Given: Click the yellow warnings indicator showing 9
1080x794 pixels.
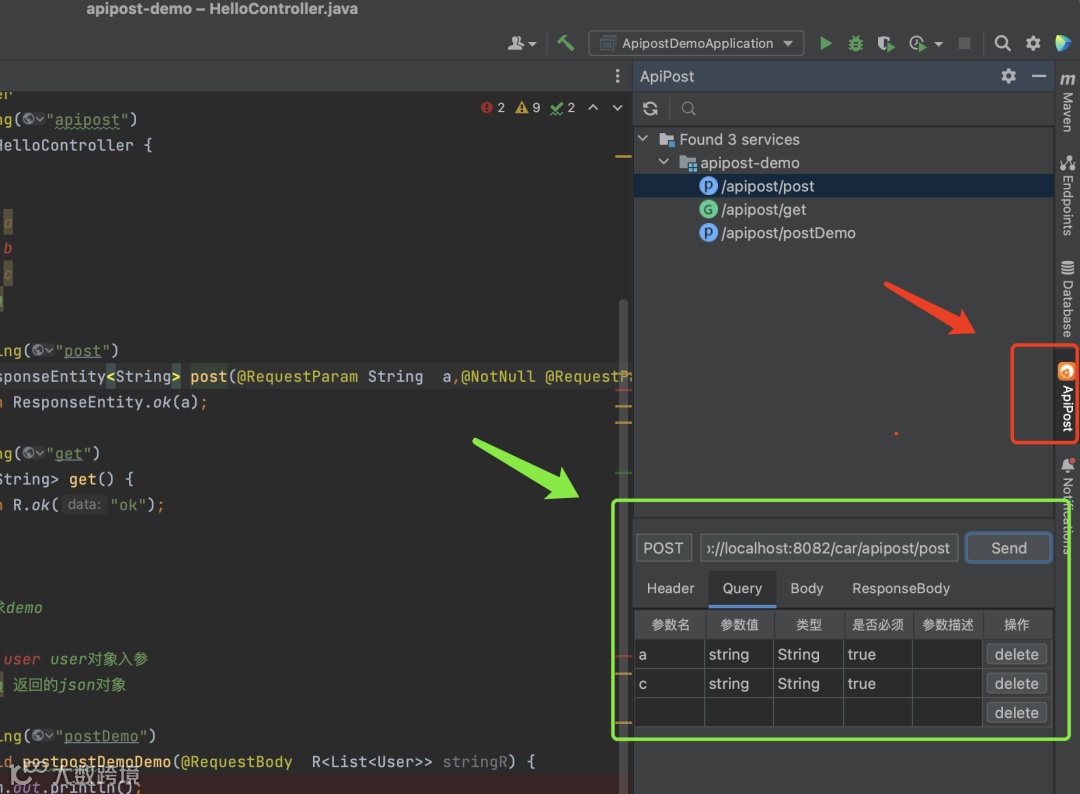Looking at the screenshot, I should (528, 107).
